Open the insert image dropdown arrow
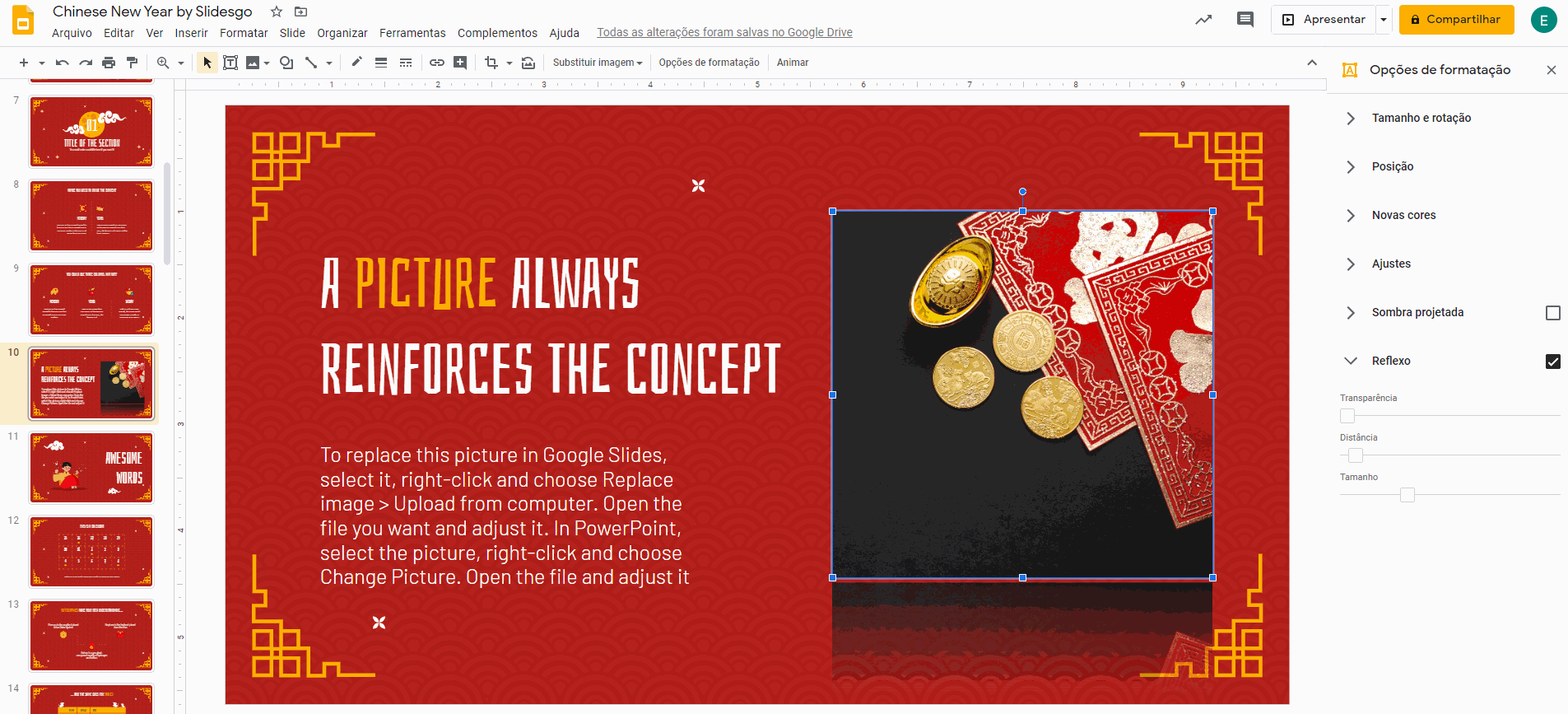Image resolution: width=1568 pixels, height=714 pixels. tap(267, 63)
